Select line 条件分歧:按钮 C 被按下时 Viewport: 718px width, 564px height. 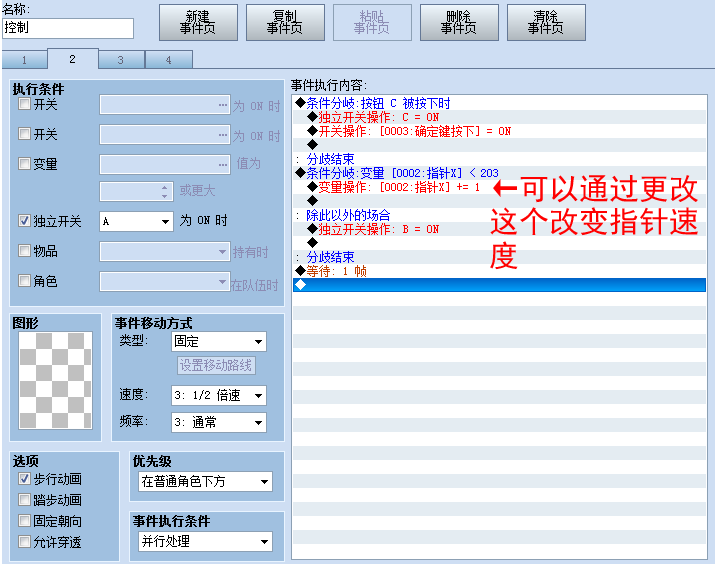[x=499, y=103]
